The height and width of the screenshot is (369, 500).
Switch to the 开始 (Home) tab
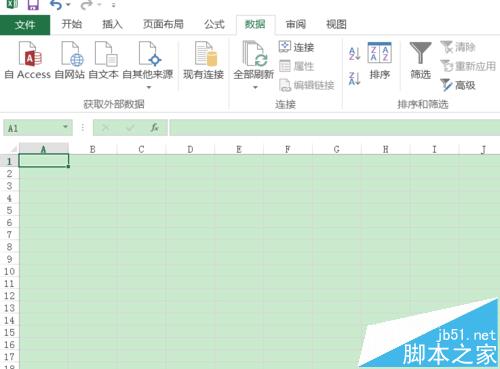point(72,24)
